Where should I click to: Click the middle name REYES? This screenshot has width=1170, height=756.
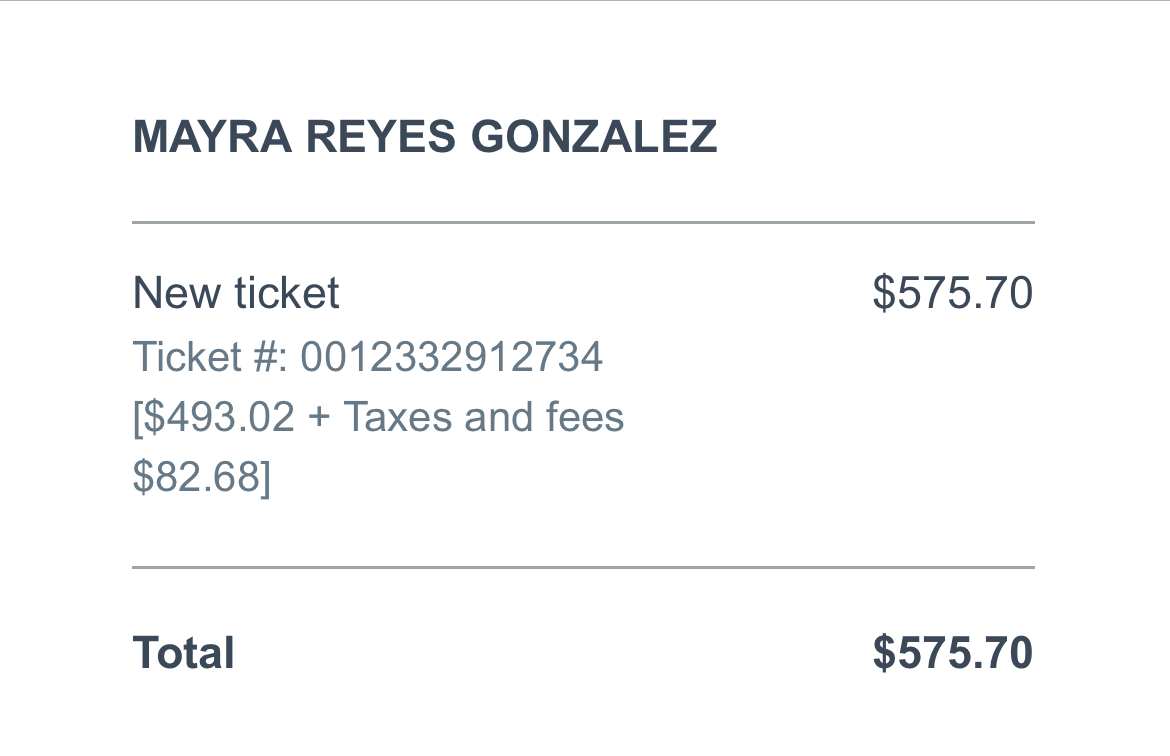[x=381, y=137]
